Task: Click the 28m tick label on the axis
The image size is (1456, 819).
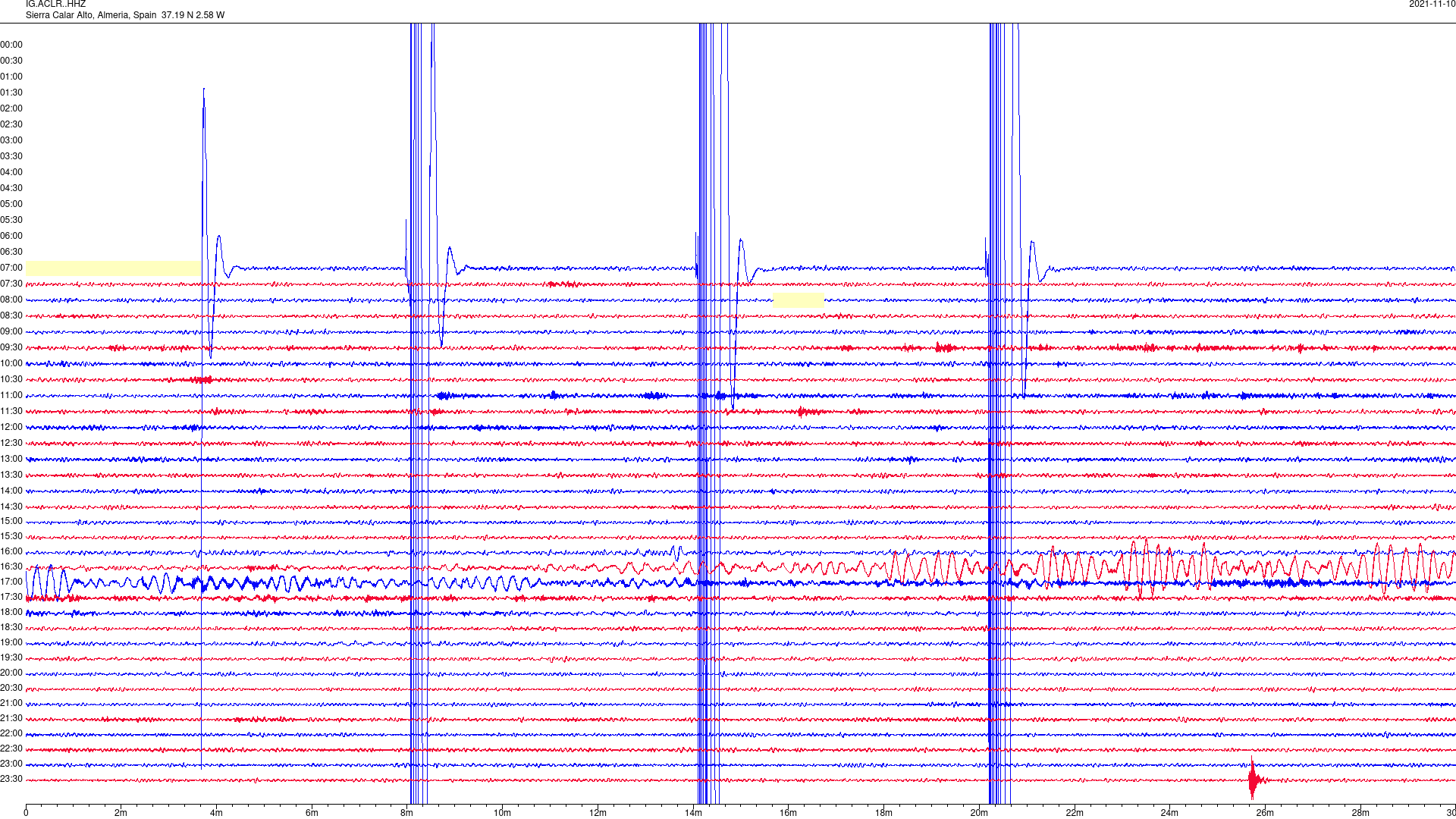Action: coord(1360,813)
